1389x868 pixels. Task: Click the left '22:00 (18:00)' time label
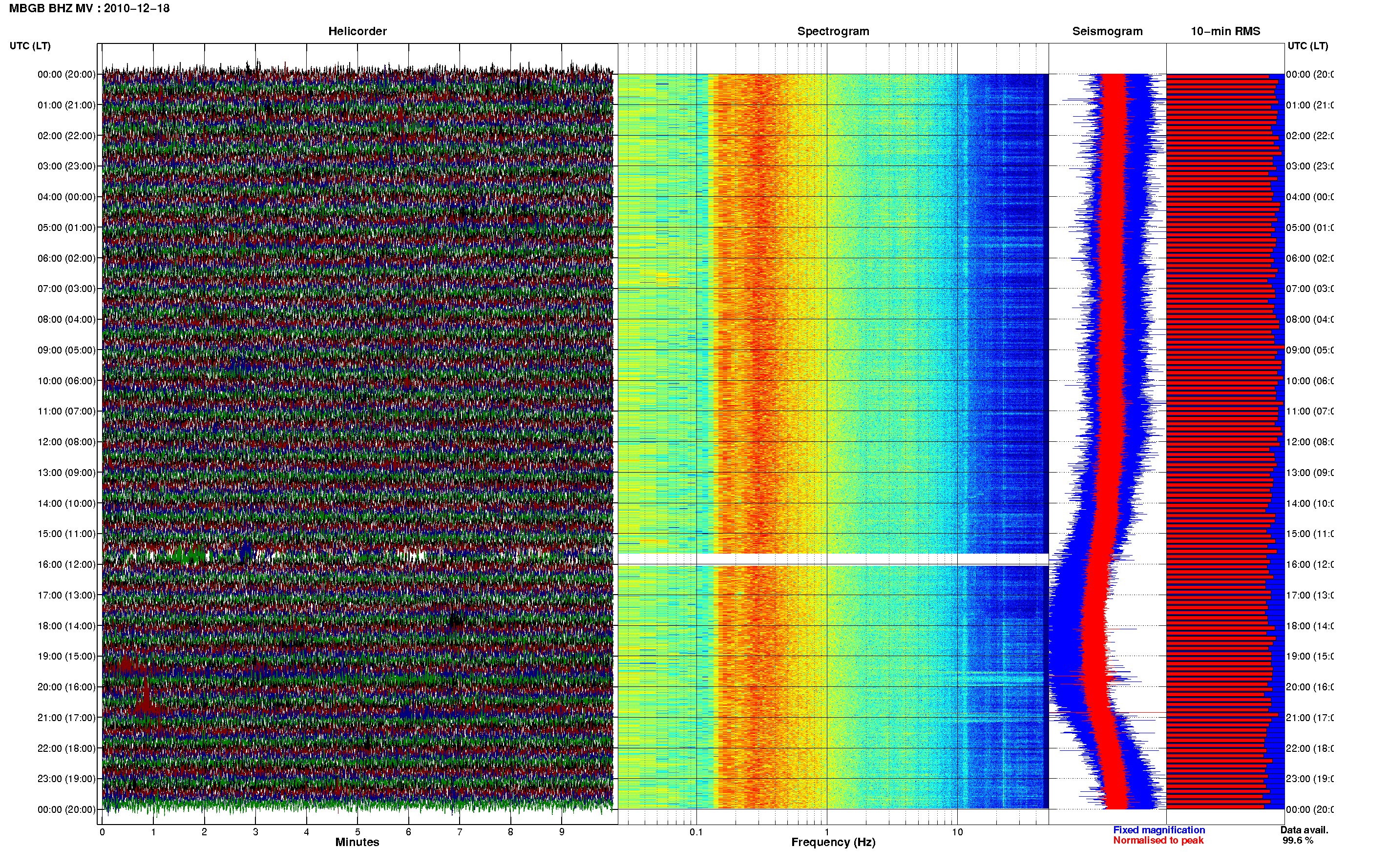click(66, 748)
